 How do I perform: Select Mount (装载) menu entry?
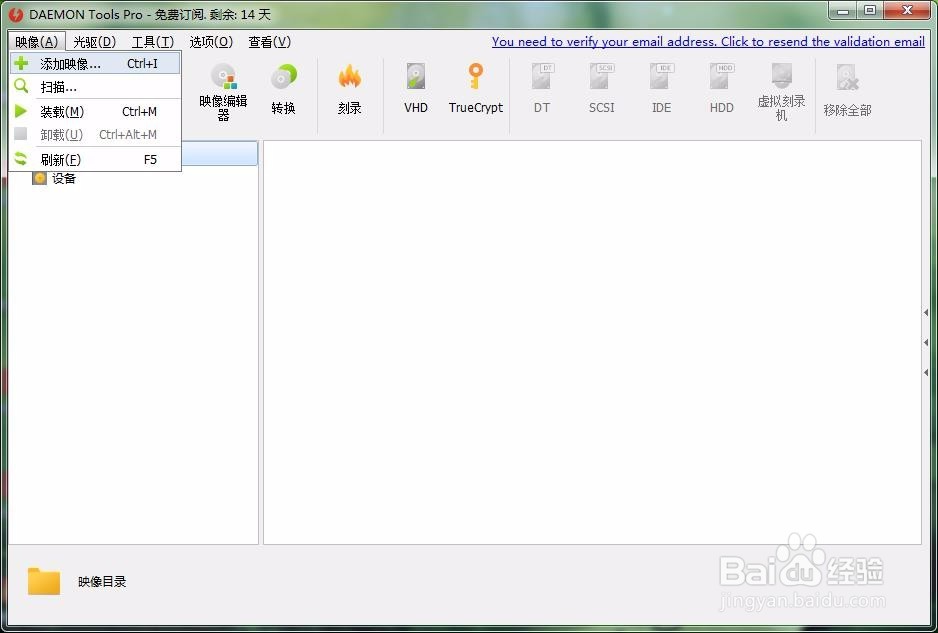96,112
